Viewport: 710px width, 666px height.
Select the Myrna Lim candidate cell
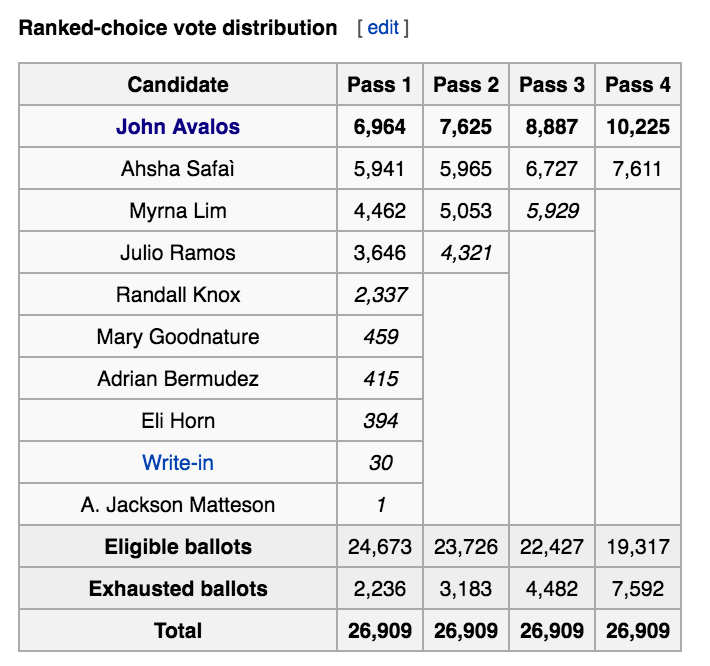(178, 211)
